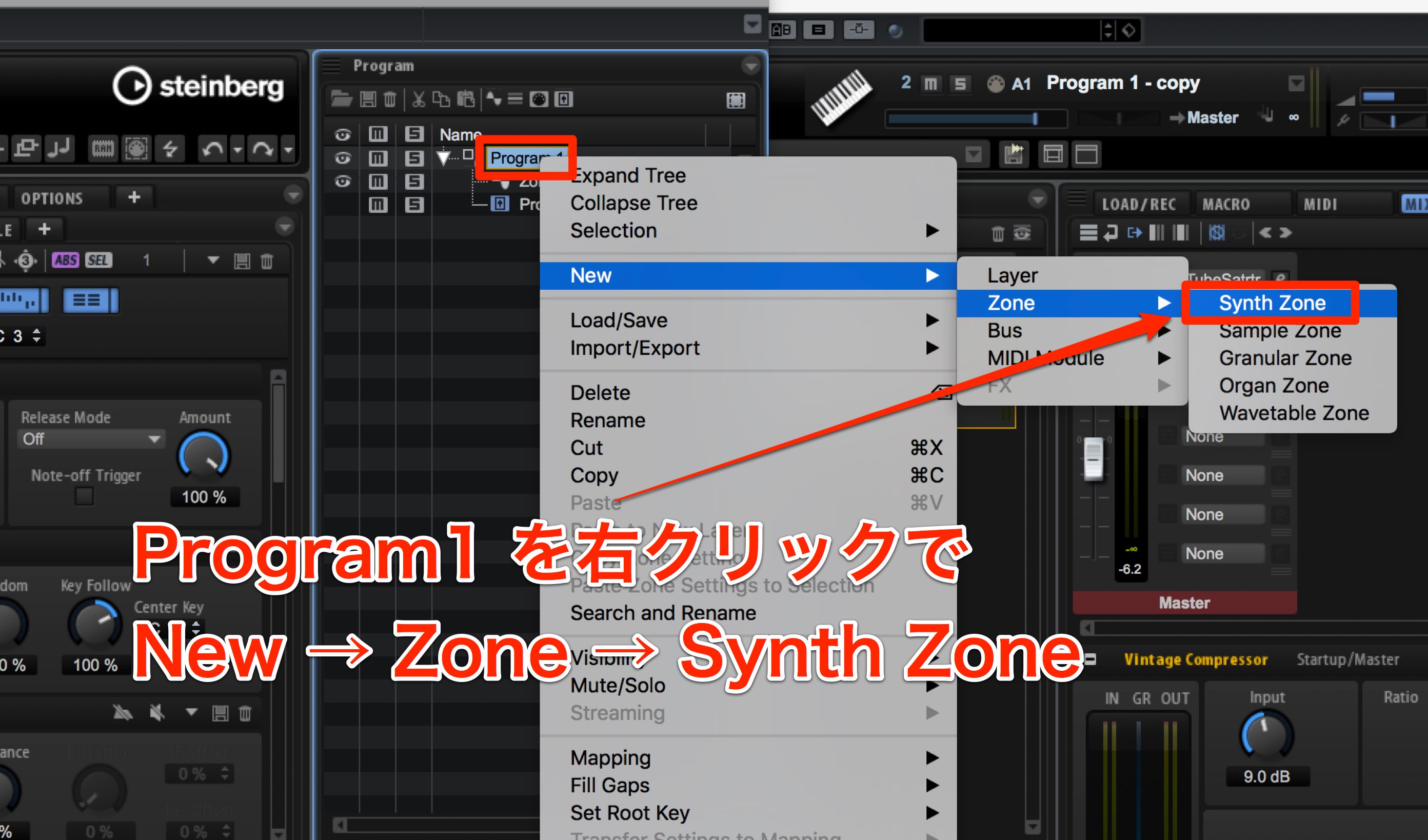1428x840 pixels.
Task: Click the load program folder icon
Action: pos(342,99)
